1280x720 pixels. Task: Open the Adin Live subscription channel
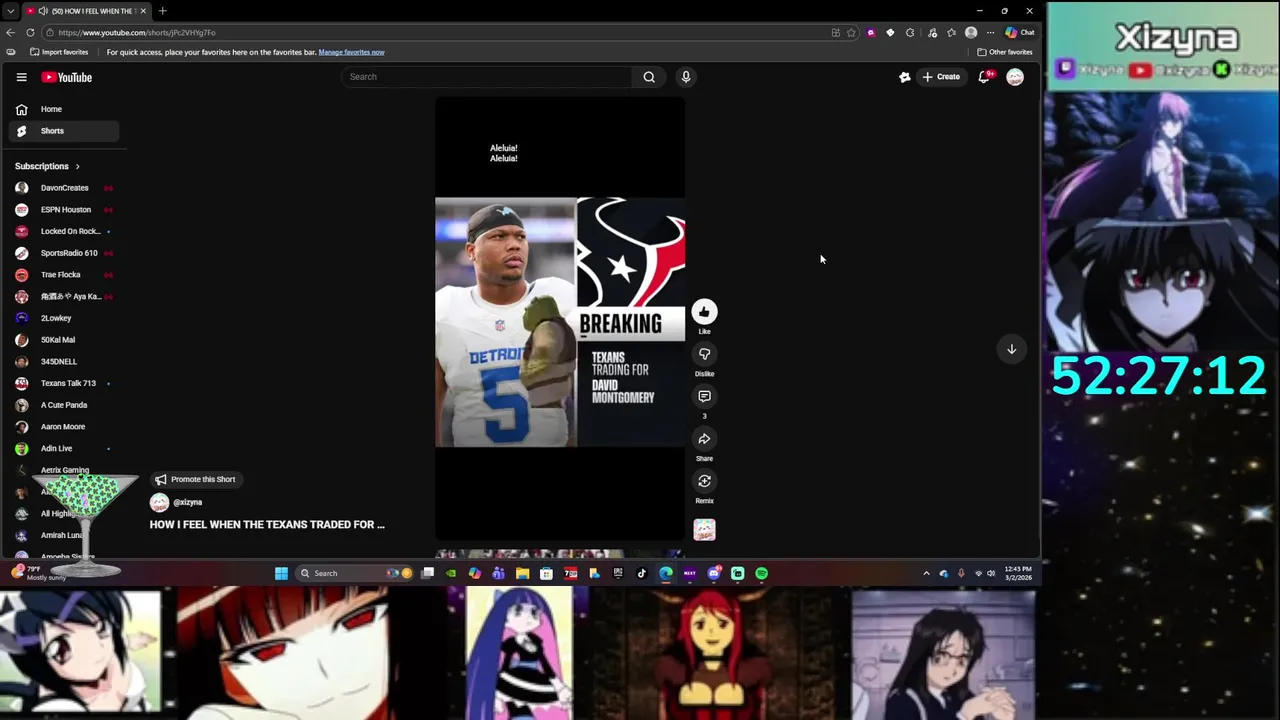click(x=64, y=449)
